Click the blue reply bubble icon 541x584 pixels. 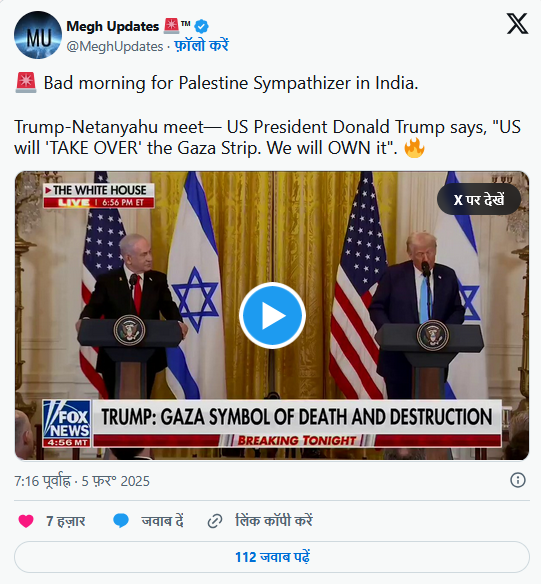121,521
